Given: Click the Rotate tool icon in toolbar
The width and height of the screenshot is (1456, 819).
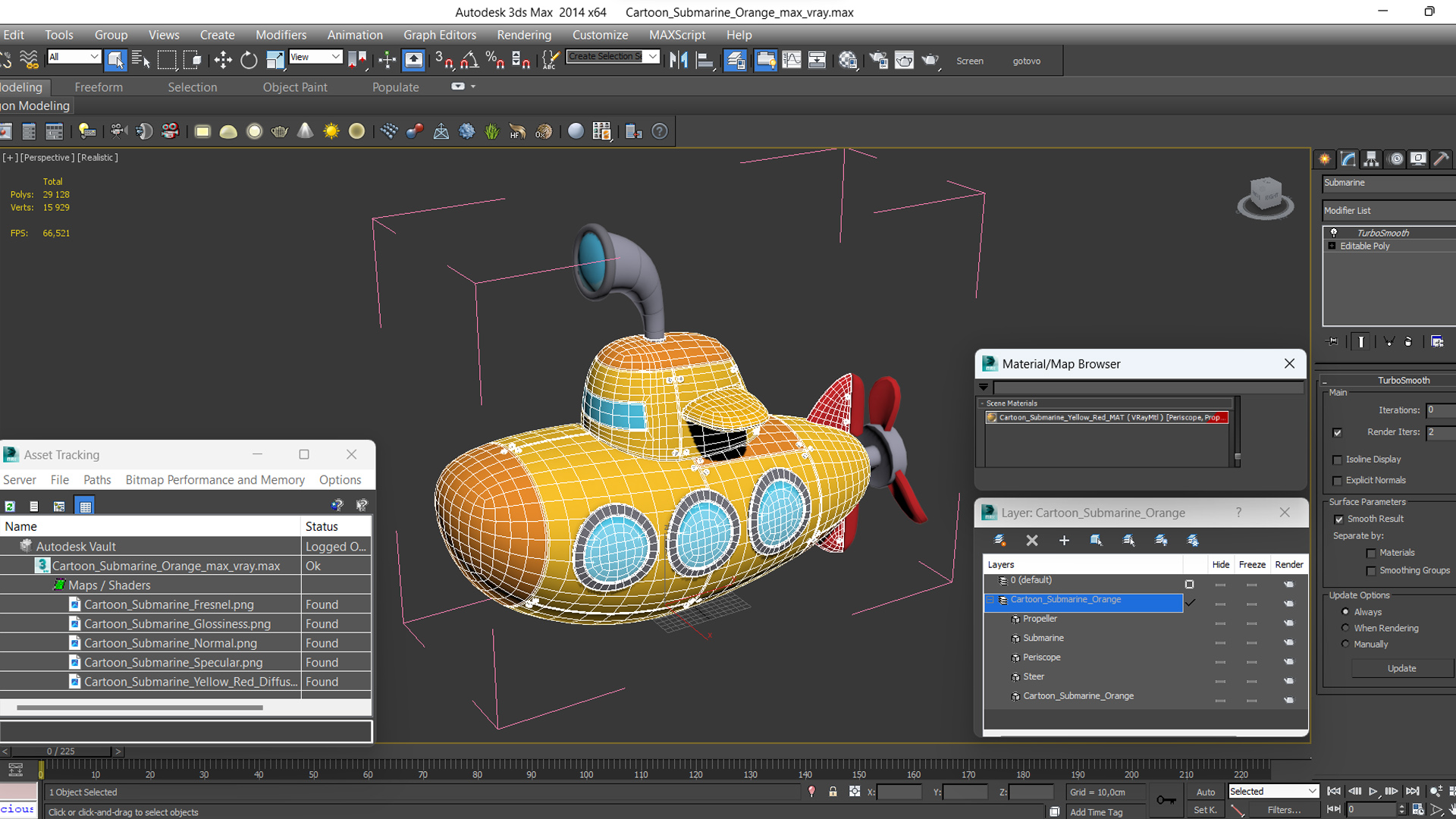Looking at the screenshot, I should [x=249, y=60].
